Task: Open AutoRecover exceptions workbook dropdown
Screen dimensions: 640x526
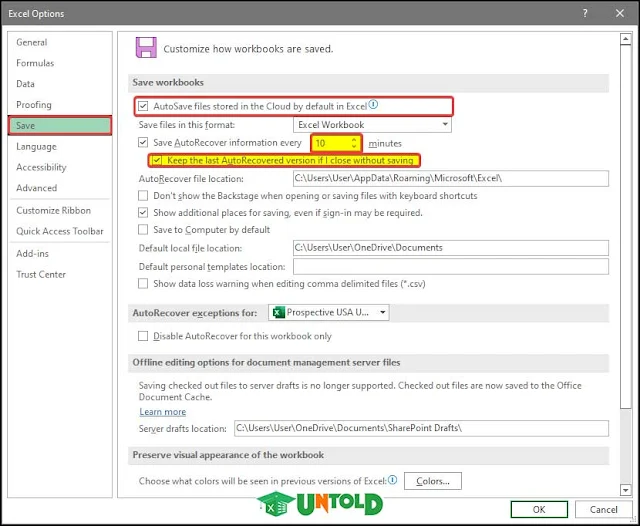Action: coord(329,313)
